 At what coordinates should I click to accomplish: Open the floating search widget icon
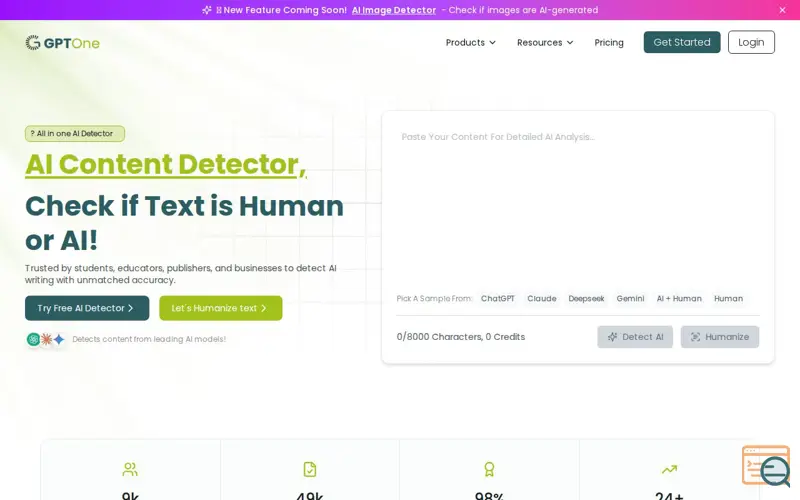click(766, 465)
